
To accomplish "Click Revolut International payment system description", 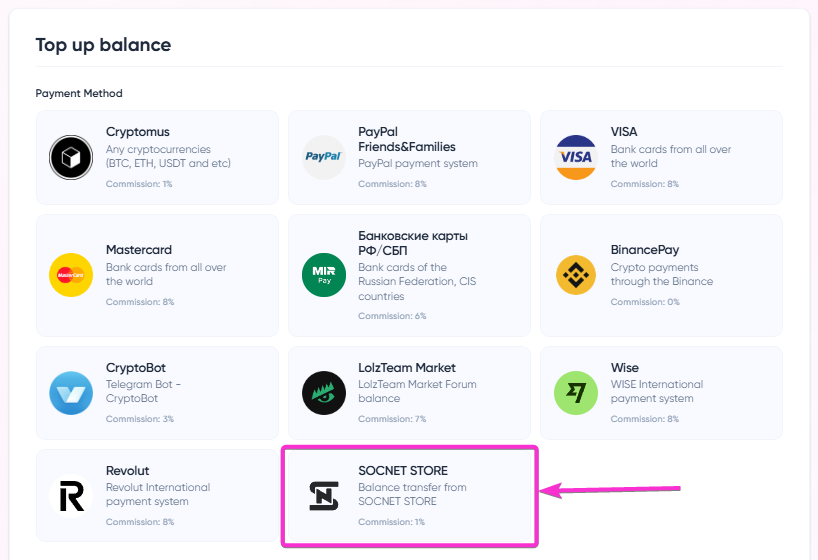I will click(x=158, y=494).
